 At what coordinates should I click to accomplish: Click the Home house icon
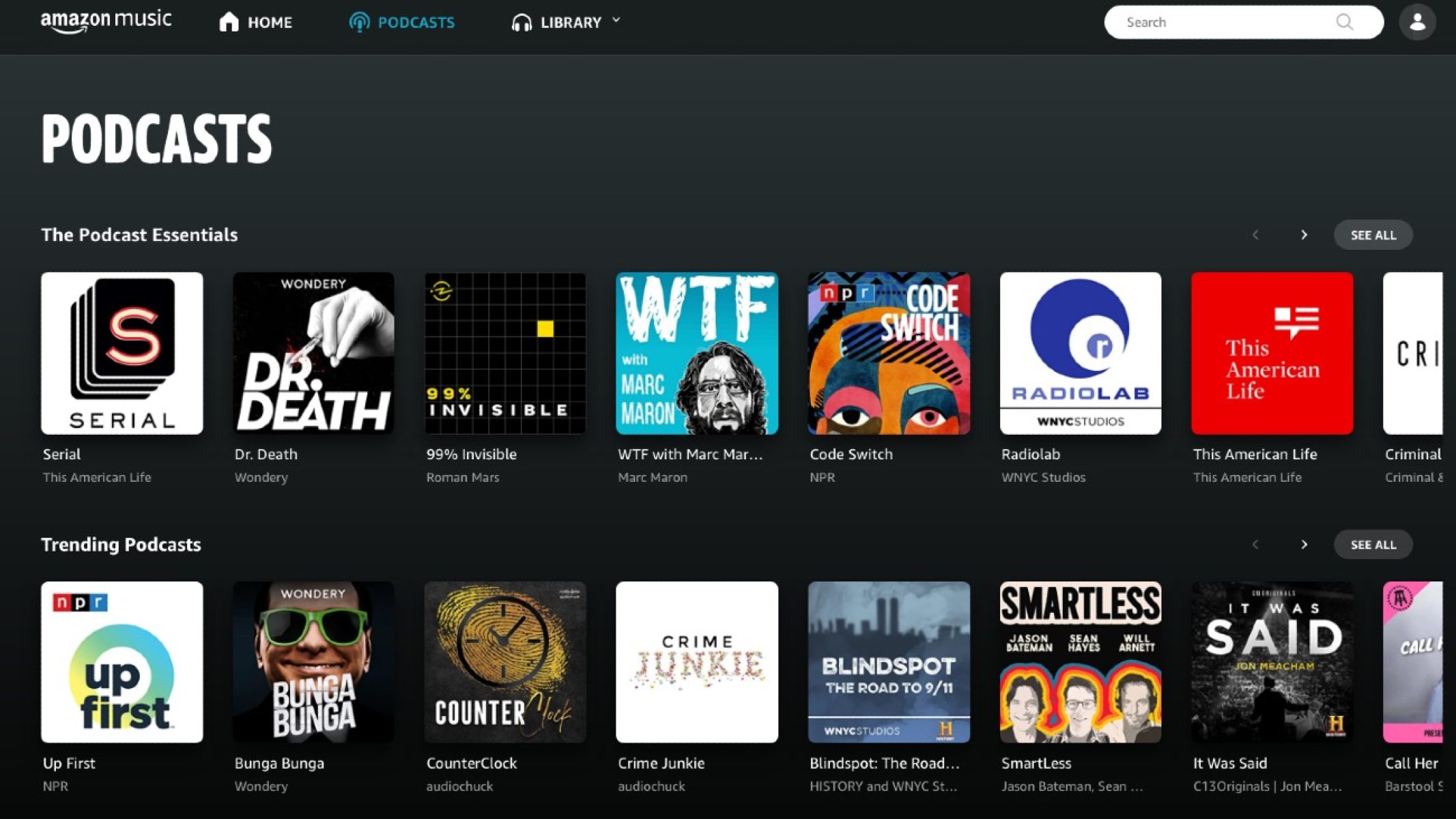pyautogui.click(x=229, y=22)
